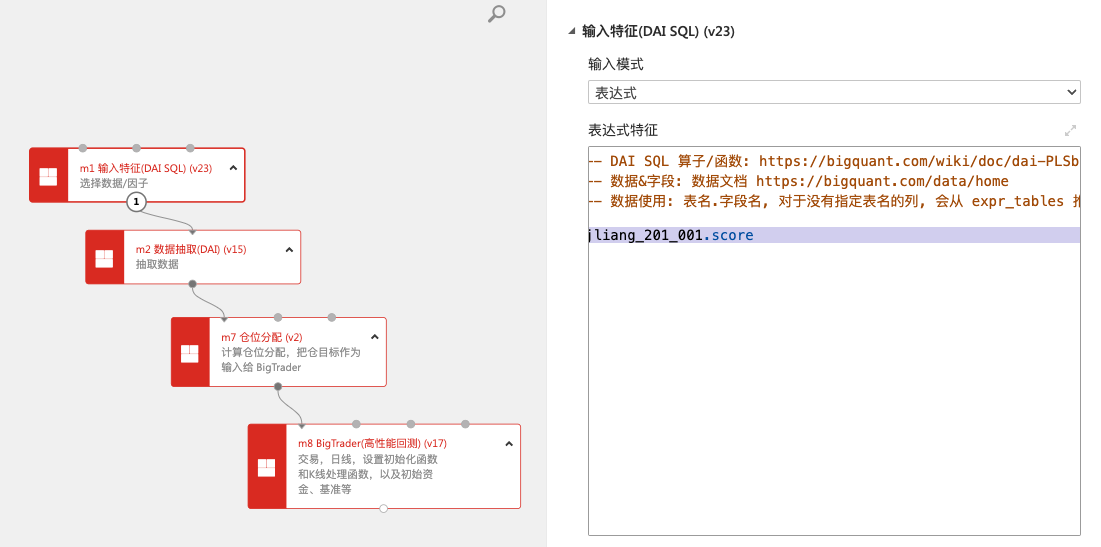Click the DAI SQL 算子/函数 comment line
Viewport: 1101px width, 547px height.
click(834, 160)
